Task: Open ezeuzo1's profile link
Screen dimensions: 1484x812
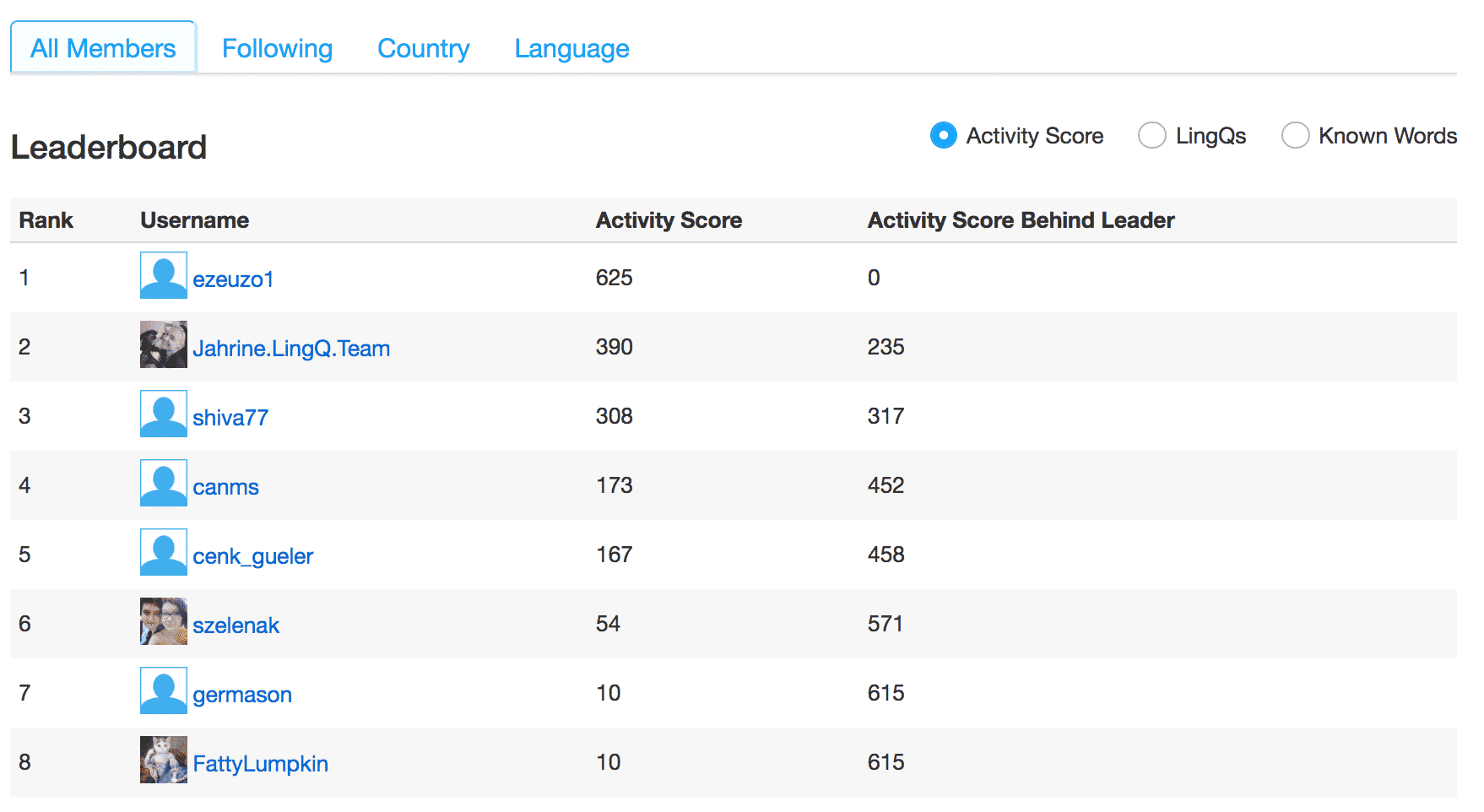Action: click(233, 279)
